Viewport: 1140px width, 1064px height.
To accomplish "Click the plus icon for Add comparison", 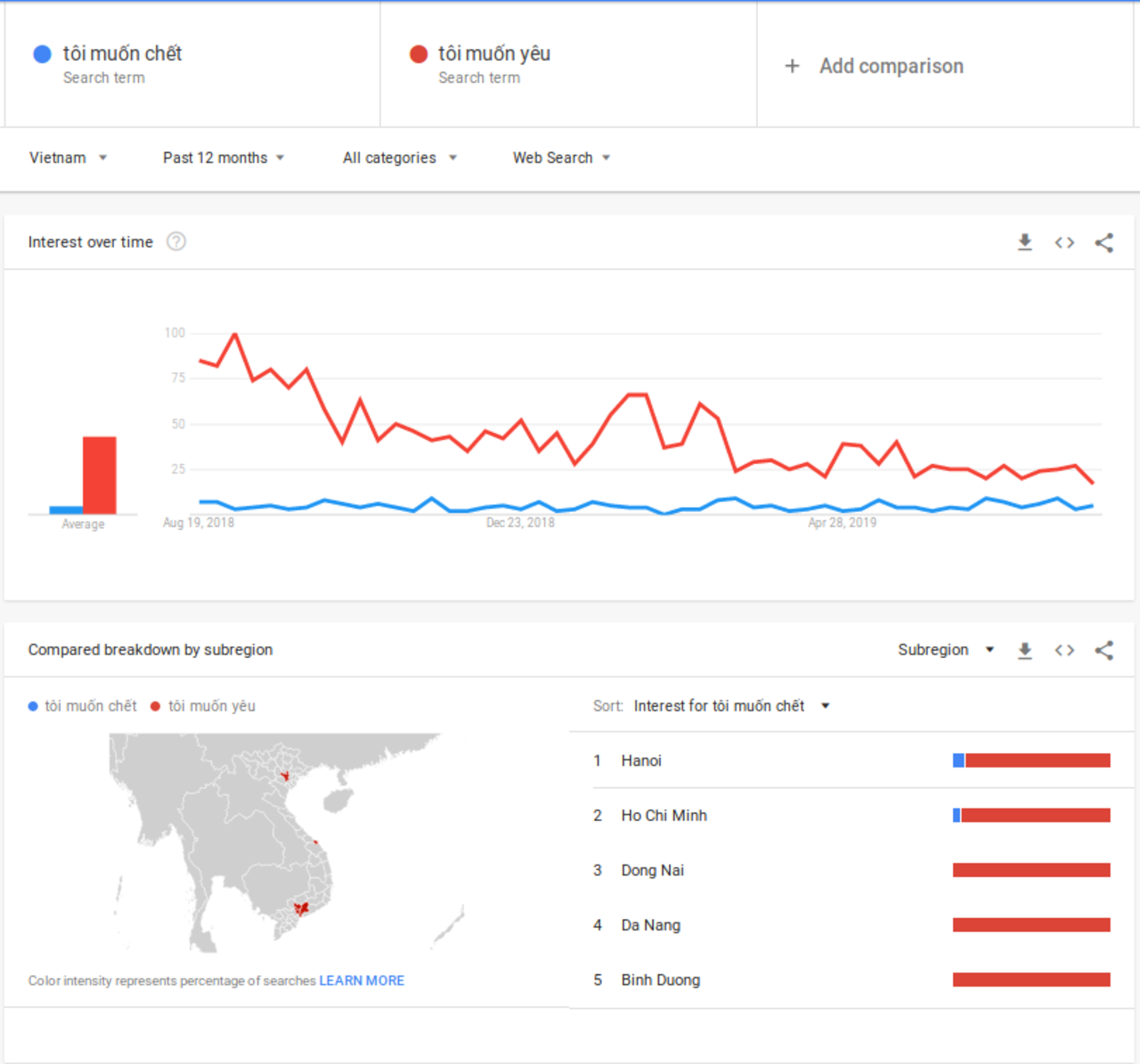I will coord(792,66).
